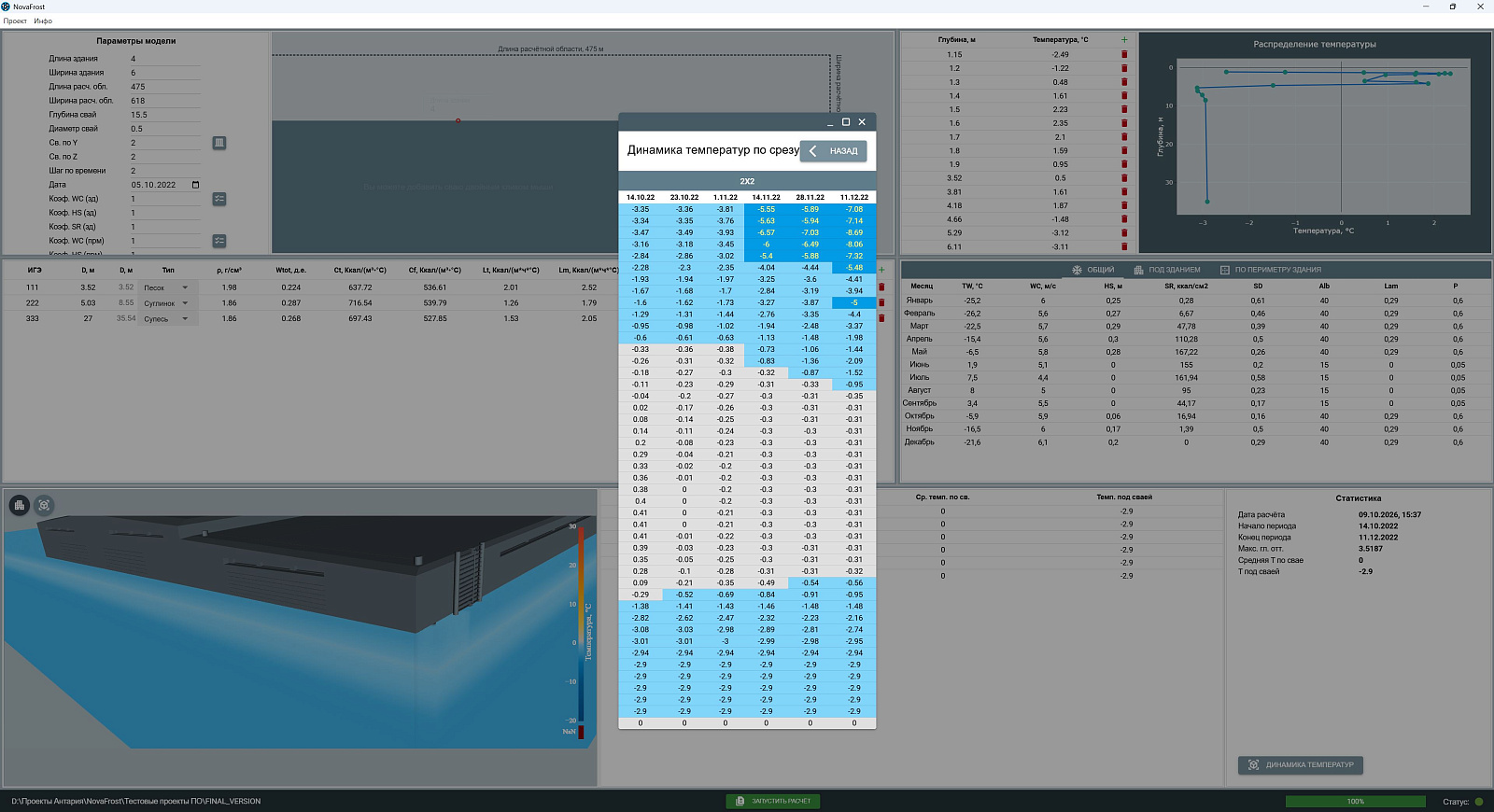
Task: Switch to the ПО ПЕРИМЕТРУ ЗДАНИЯ tab
Action: [x=1271, y=270]
